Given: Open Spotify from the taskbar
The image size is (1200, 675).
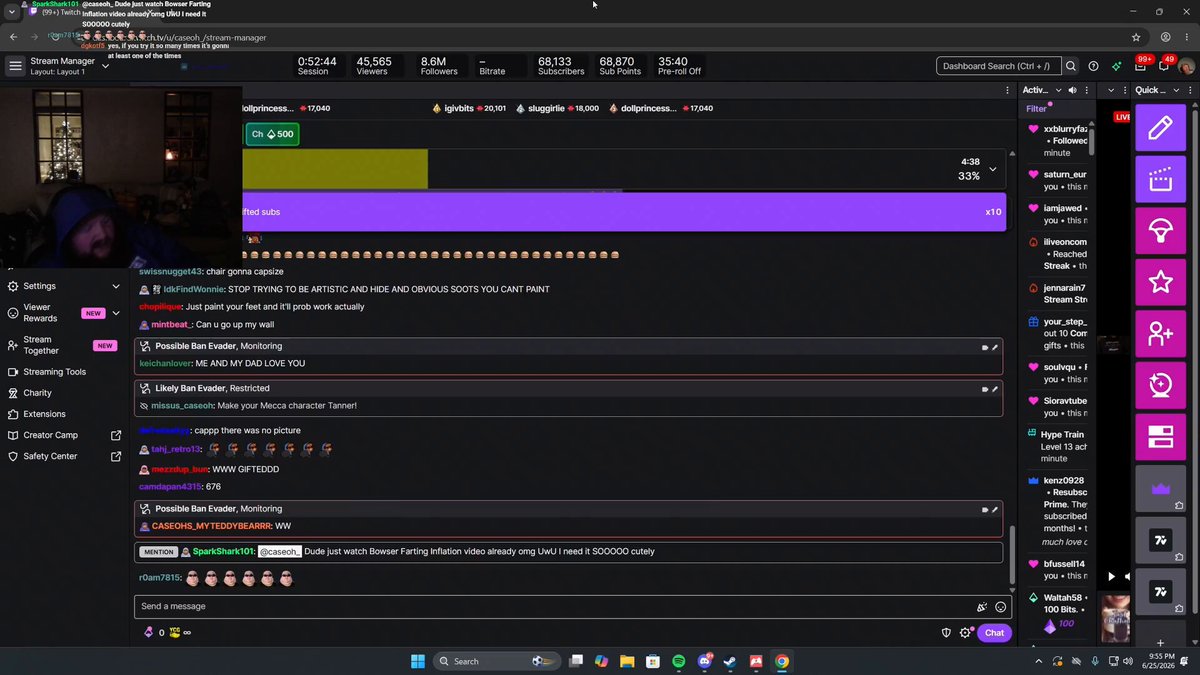Looking at the screenshot, I should point(678,661).
